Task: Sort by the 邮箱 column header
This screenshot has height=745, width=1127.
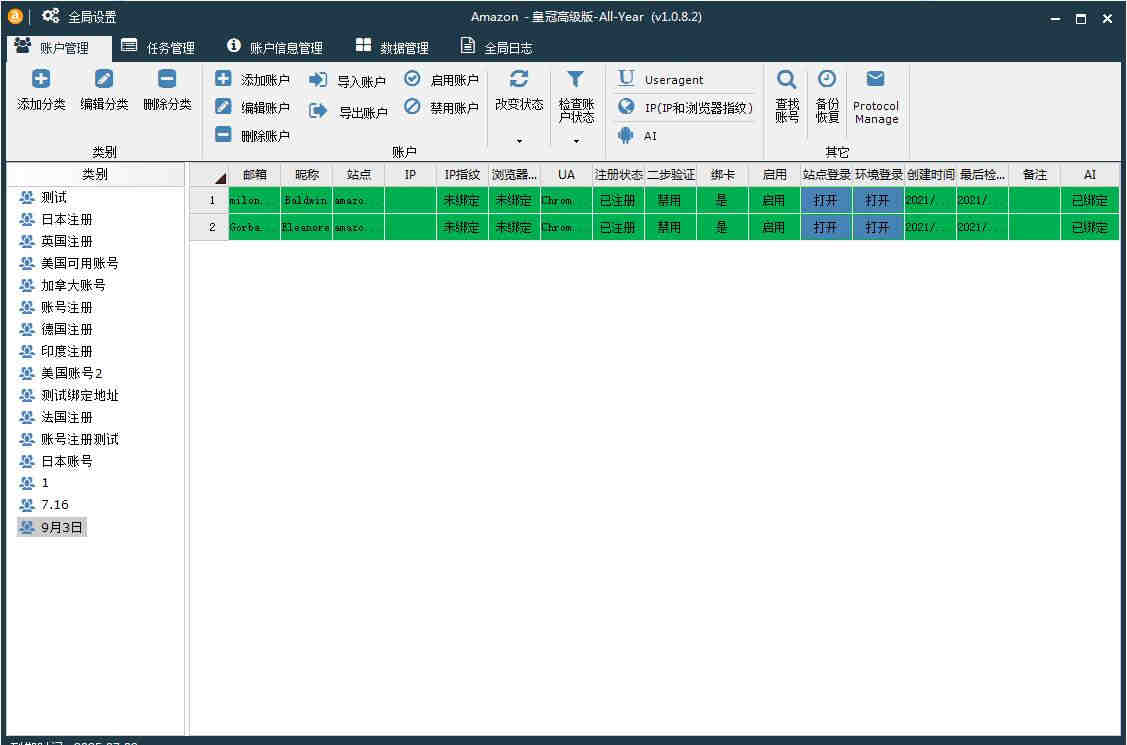Action: click(x=254, y=175)
